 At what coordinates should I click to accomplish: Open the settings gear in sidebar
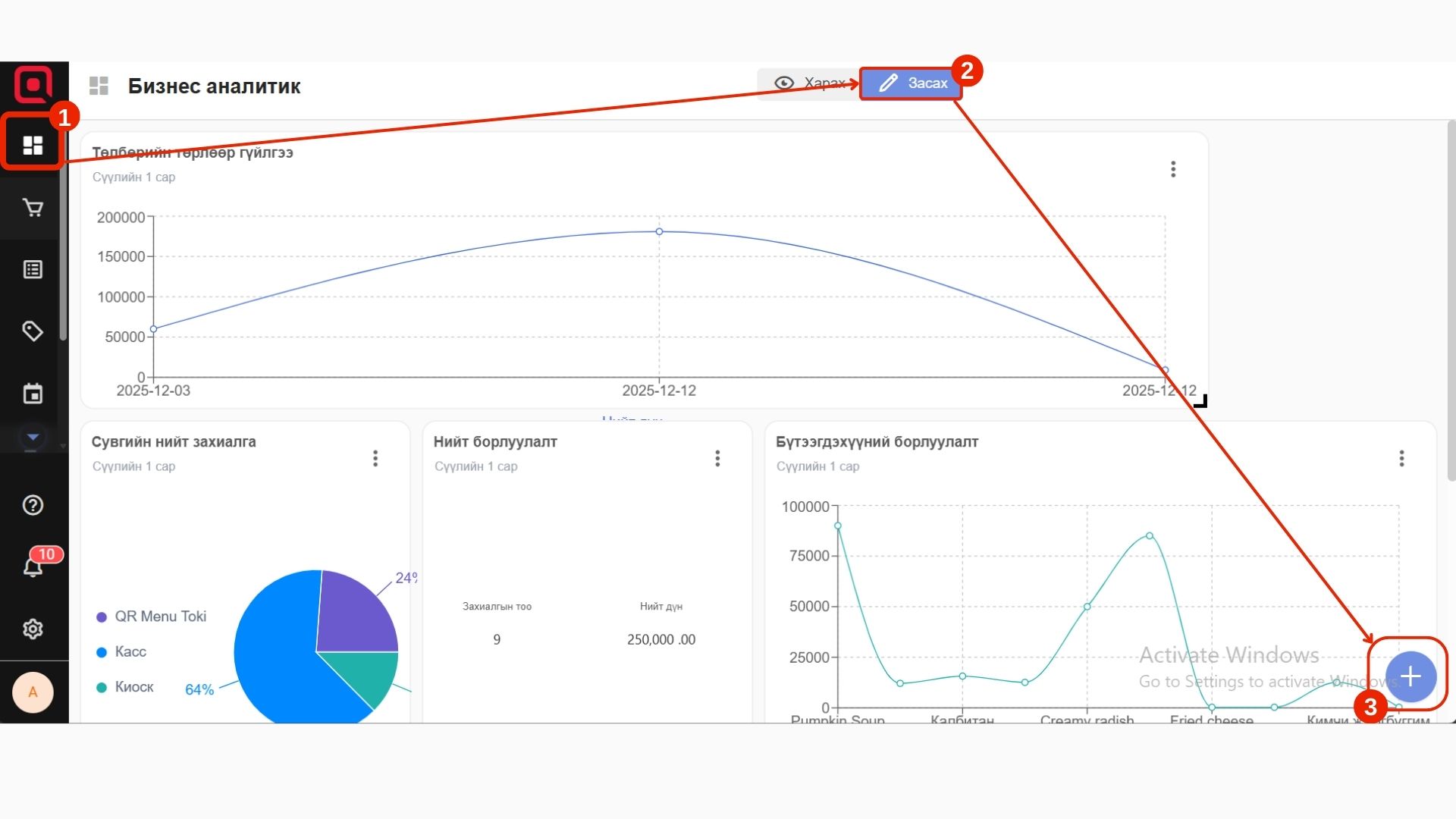33,629
